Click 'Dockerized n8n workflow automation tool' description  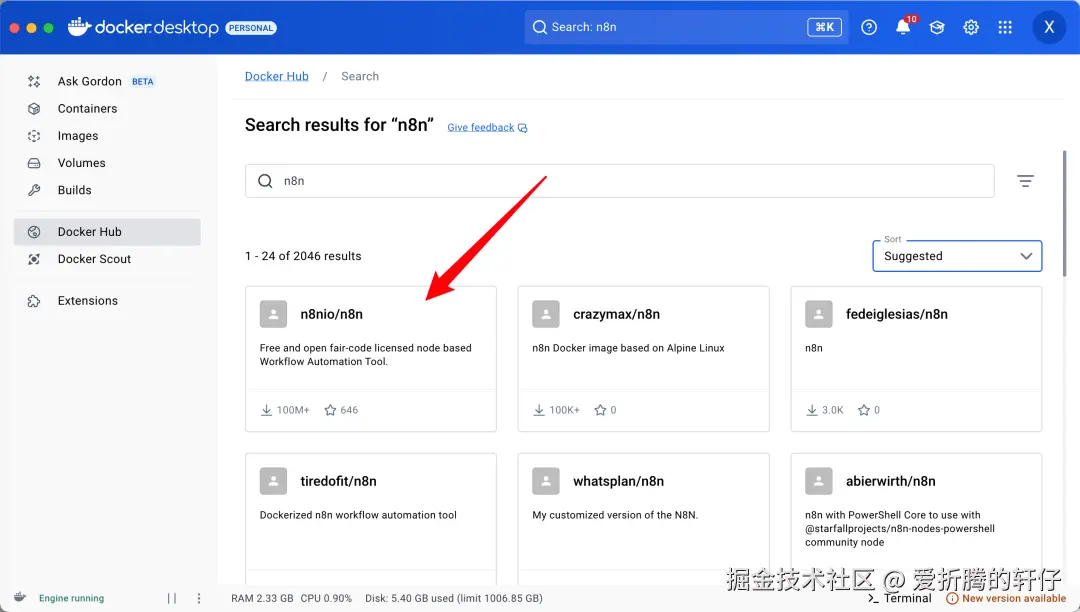click(x=358, y=515)
